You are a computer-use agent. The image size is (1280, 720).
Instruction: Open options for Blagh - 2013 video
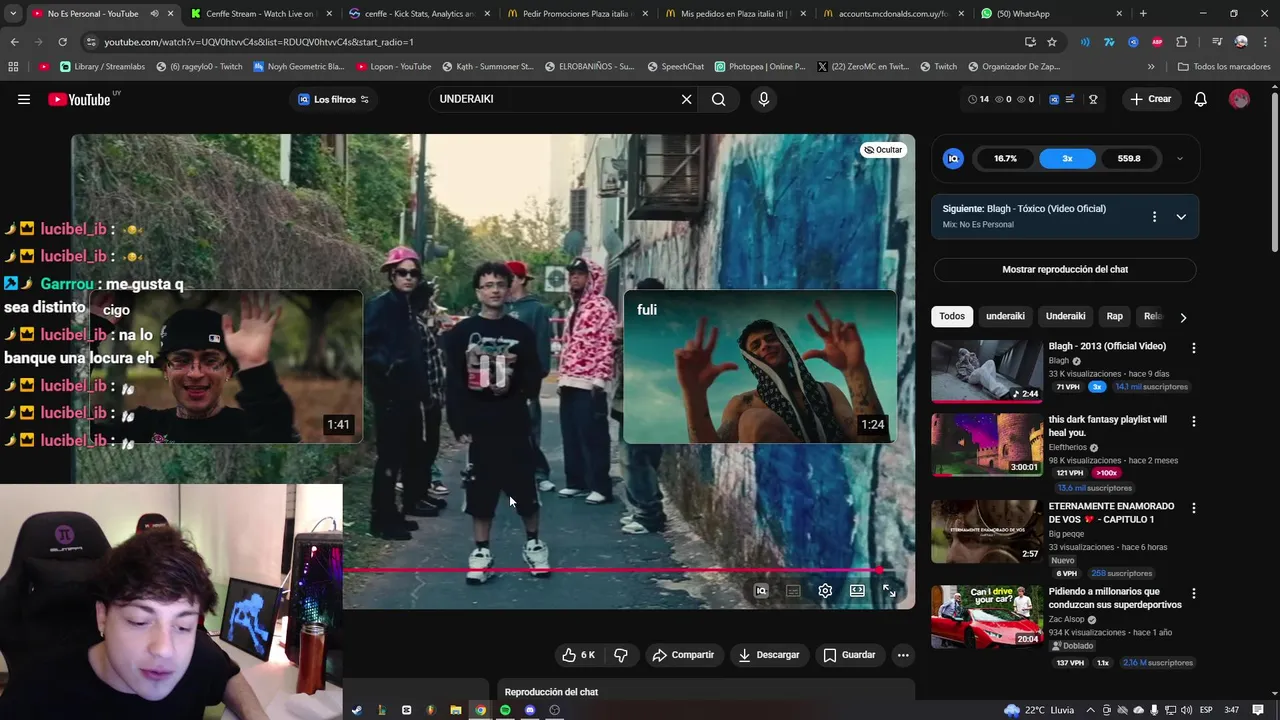click(x=1193, y=348)
